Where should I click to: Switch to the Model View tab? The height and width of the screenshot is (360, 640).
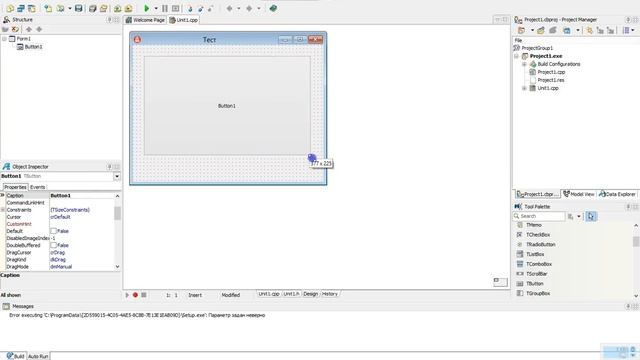(579, 194)
